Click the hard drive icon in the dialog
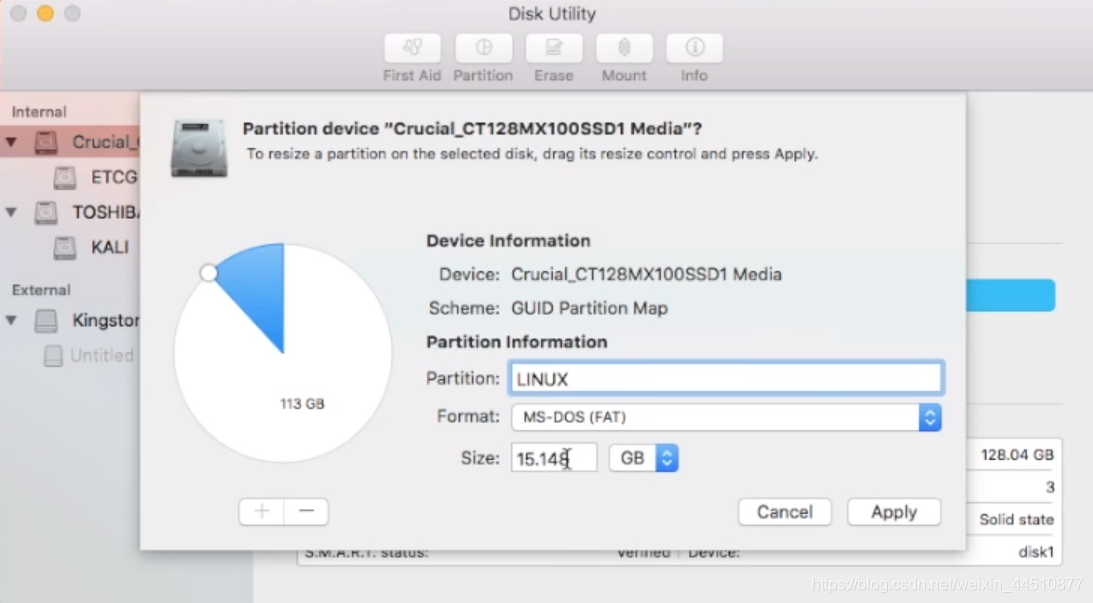The width and height of the screenshot is (1093, 603). click(x=199, y=147)
